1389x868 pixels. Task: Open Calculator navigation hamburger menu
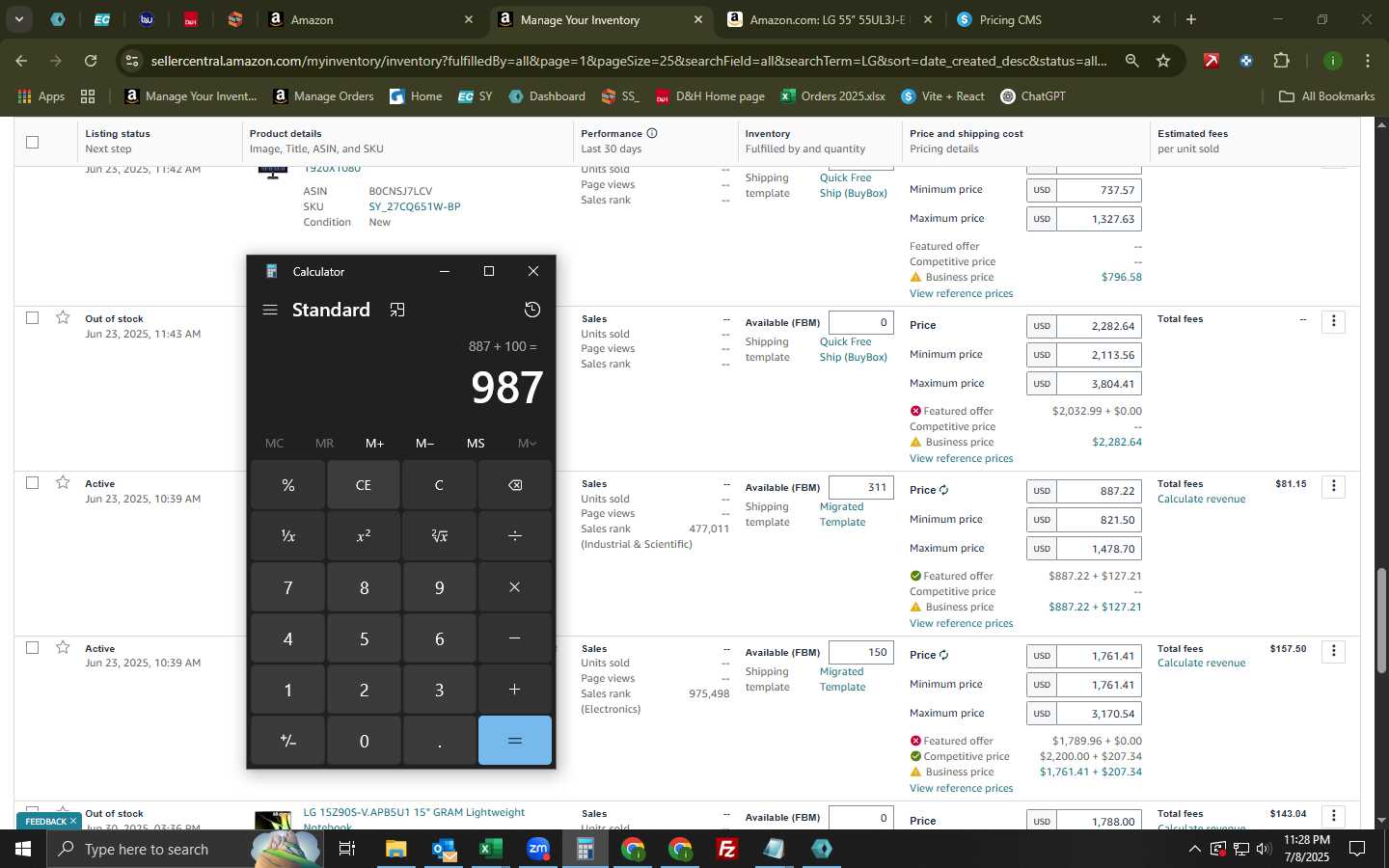point(270,310)
